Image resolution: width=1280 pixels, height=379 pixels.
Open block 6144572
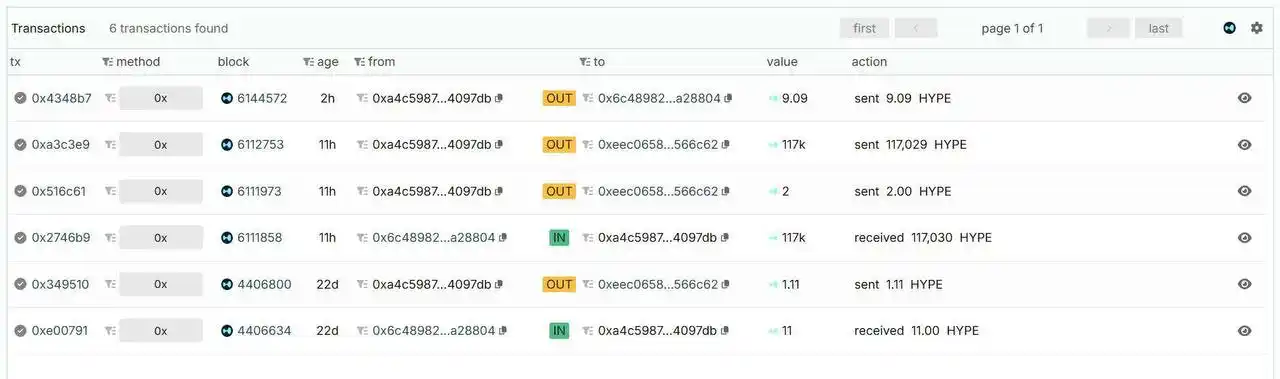pos(262,98)
